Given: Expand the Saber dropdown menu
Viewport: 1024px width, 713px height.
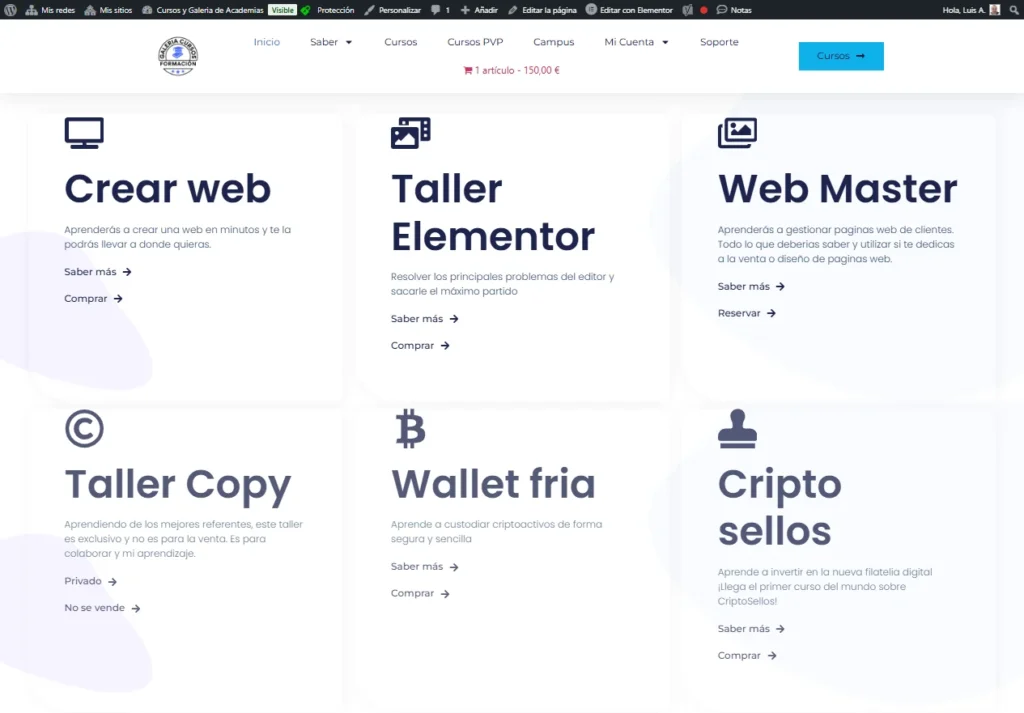Looking at the screenshot, I should [331, 43].
